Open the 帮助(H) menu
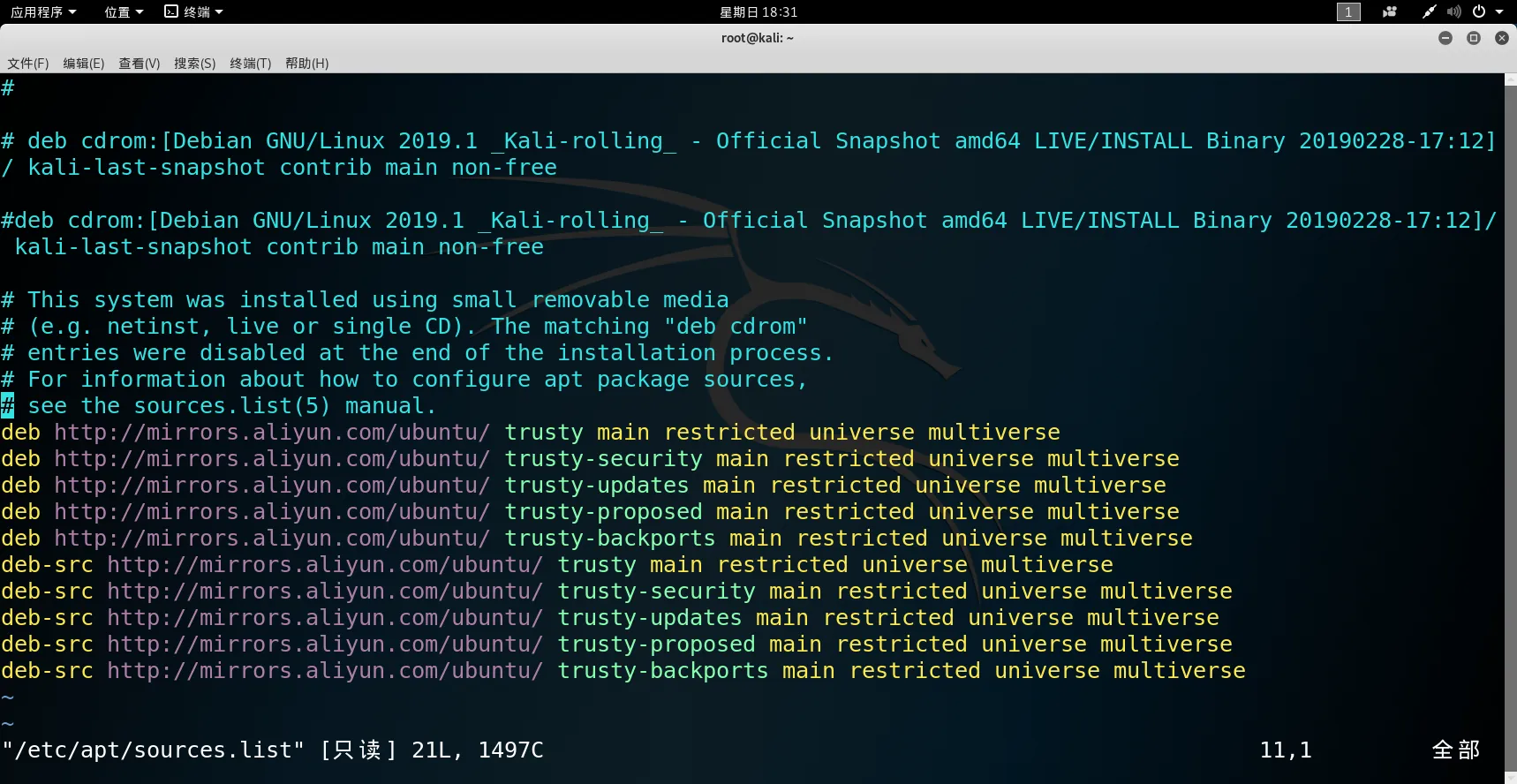1517x784 pixels. tap(307, 64)
